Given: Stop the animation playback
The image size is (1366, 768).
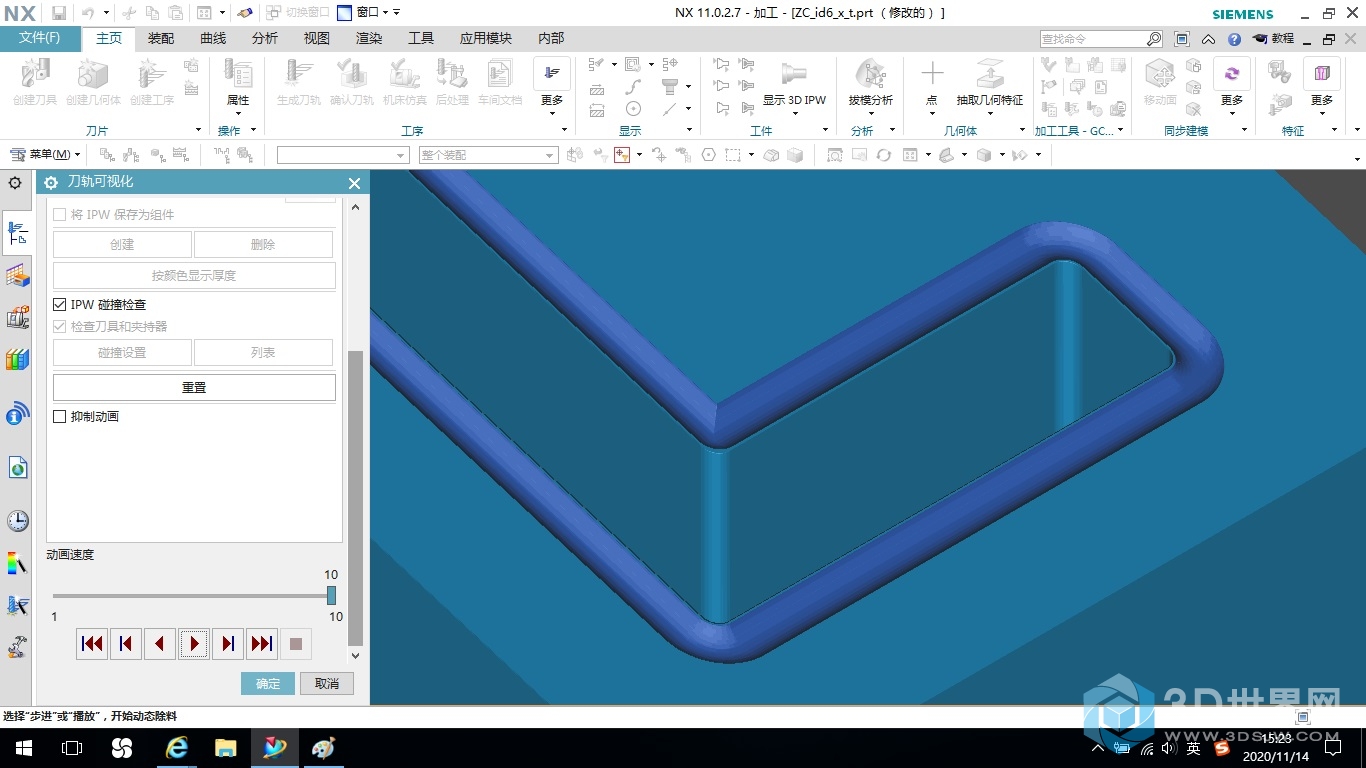Looking at the screenshot, I should point(296,644).
